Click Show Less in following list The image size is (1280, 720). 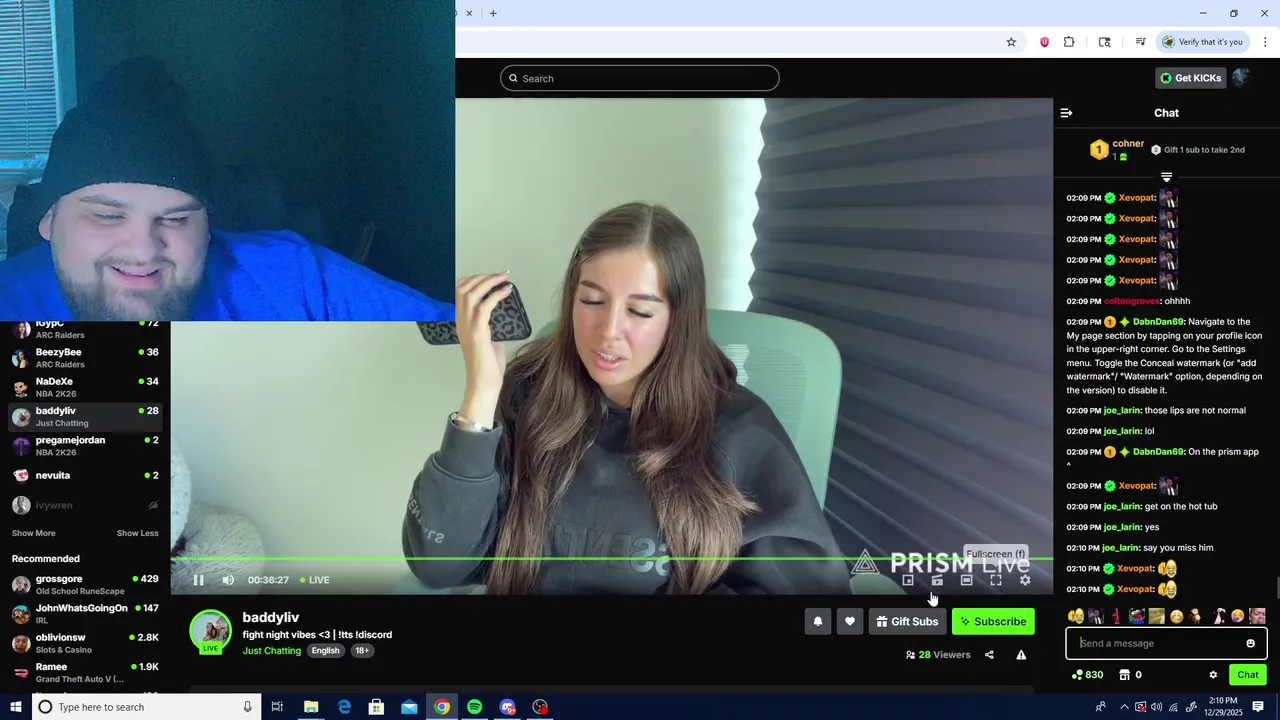pos(137,533)
